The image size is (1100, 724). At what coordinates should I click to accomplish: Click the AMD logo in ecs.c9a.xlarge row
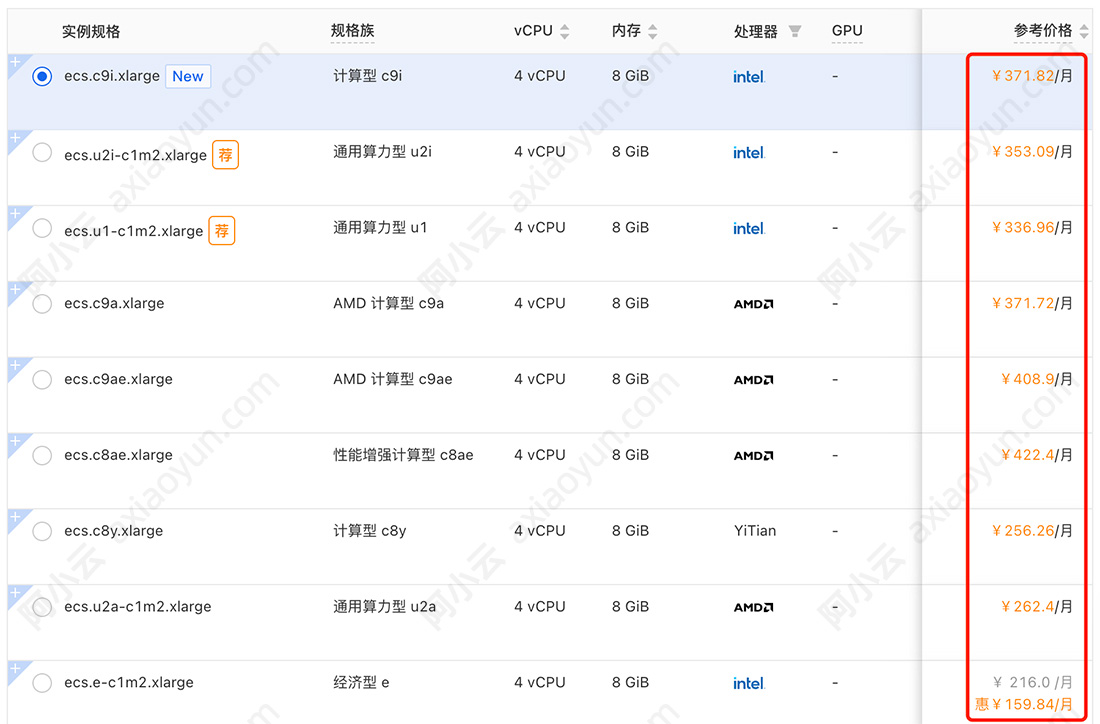click(x=753, y=304)
